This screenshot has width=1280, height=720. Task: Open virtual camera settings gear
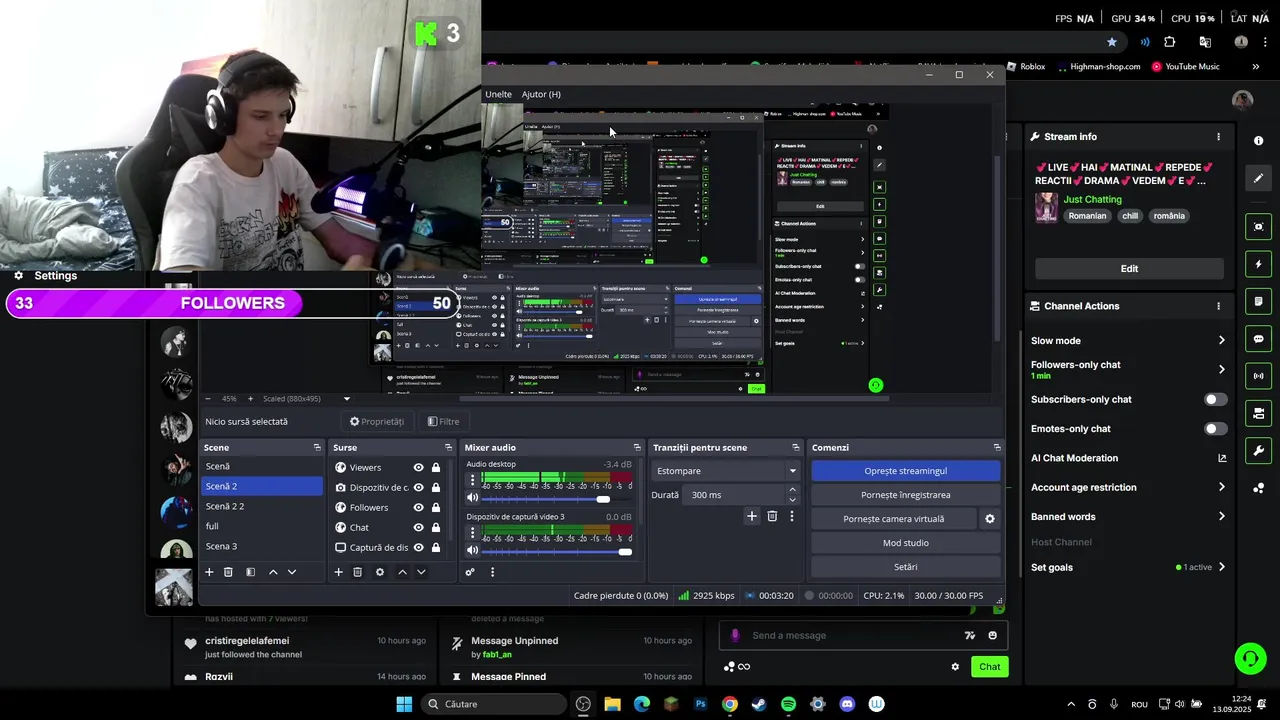pos(990,519)
